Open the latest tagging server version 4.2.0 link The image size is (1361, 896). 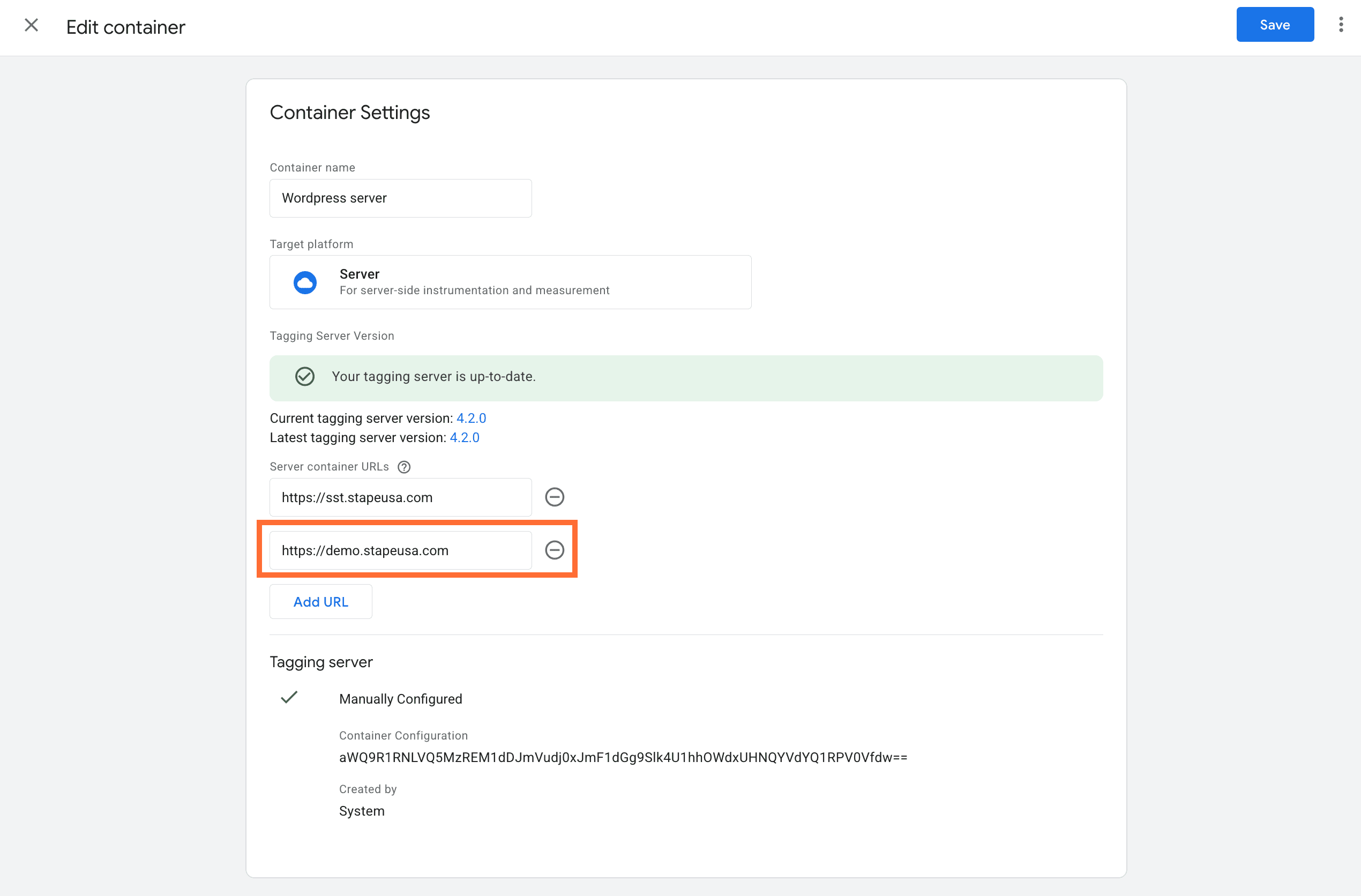(x=465, y=437)
